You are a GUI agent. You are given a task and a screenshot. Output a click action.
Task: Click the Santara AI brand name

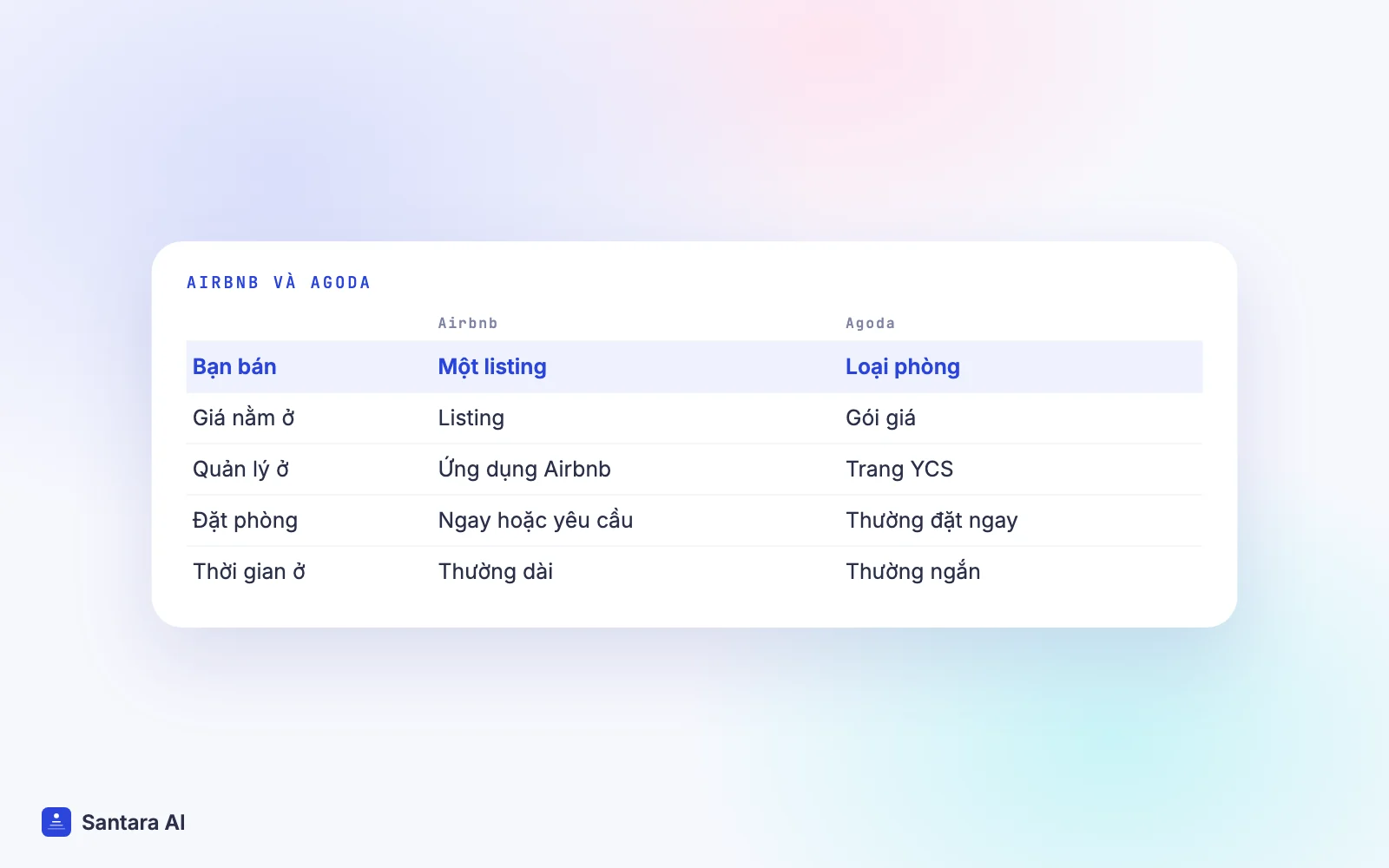(x=133, y=822)
